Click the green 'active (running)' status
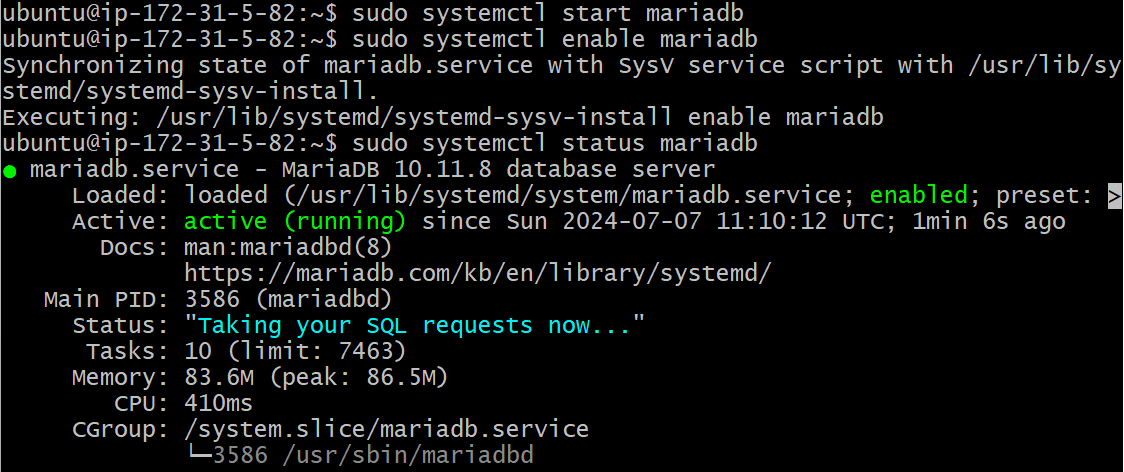 pos(295,221)
